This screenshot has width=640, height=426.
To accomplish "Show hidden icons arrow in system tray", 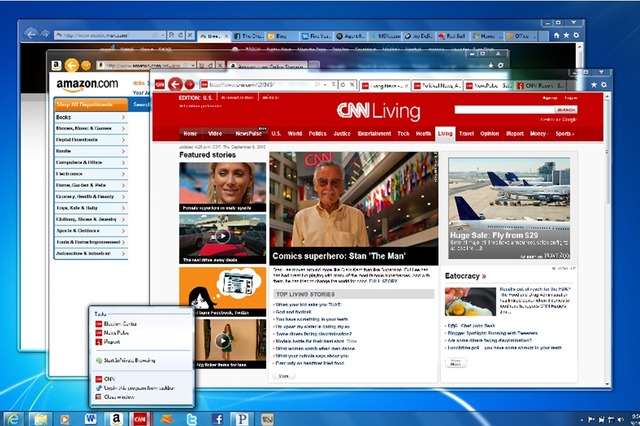I will [x=581, y=419].
